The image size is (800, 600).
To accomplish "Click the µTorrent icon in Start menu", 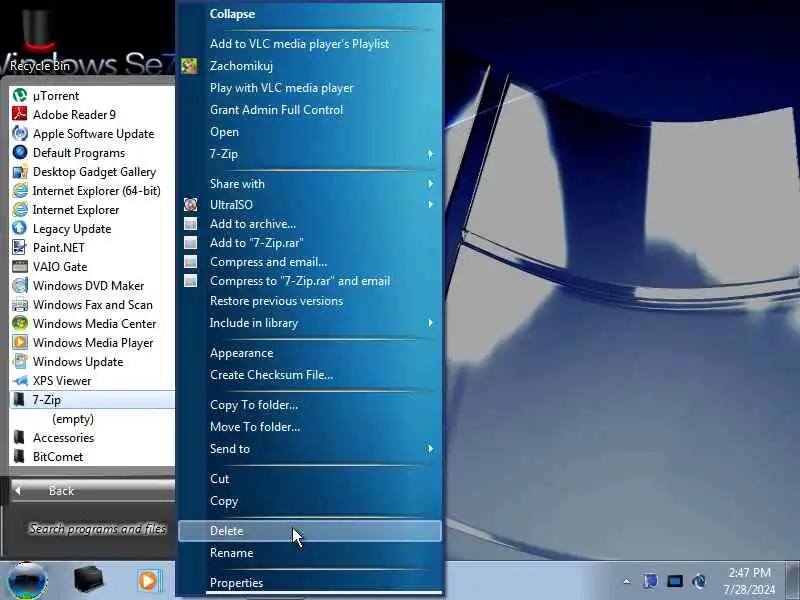I will pyautogui.click(x=20, y=95).
